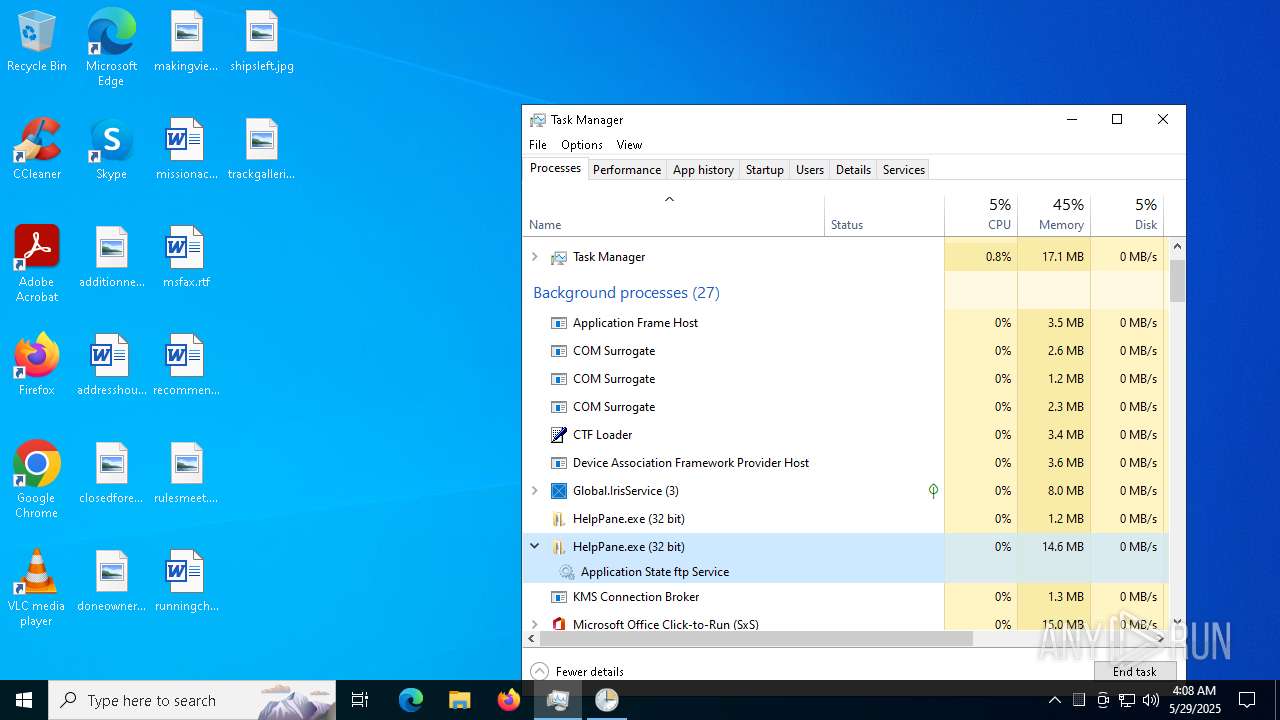Launch Firefox from the taskbar
The width and height of the screenshot is (1280, 720).
(508, 700)
